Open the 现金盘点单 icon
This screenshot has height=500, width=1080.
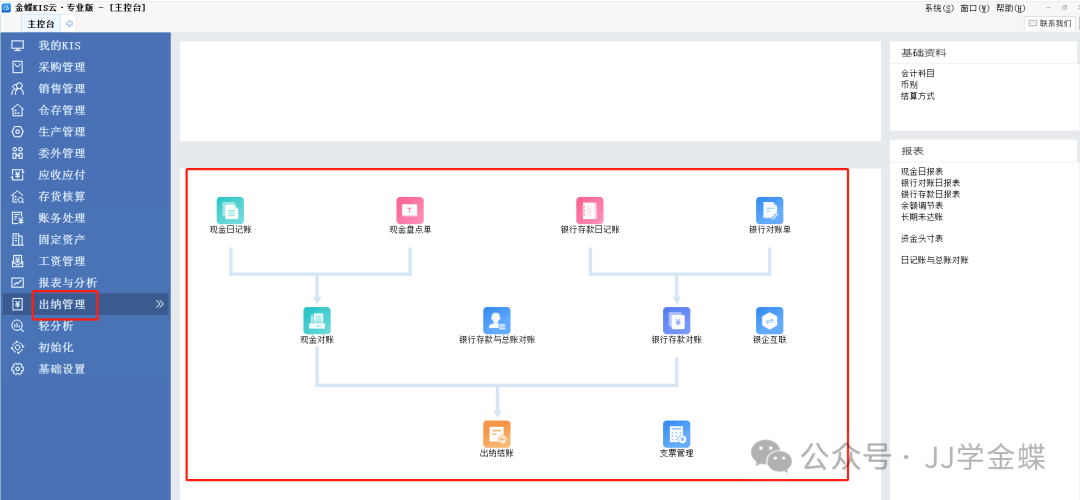pos(410,210)
